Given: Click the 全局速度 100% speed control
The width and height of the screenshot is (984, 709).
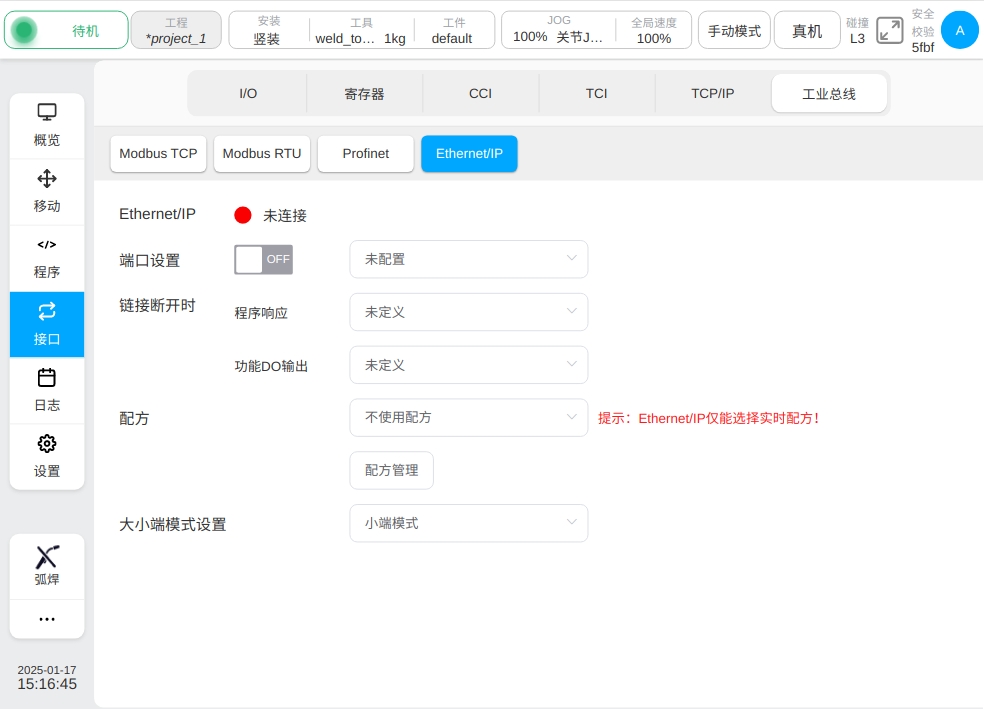Looking at the screenshot, I should (654, 31).
